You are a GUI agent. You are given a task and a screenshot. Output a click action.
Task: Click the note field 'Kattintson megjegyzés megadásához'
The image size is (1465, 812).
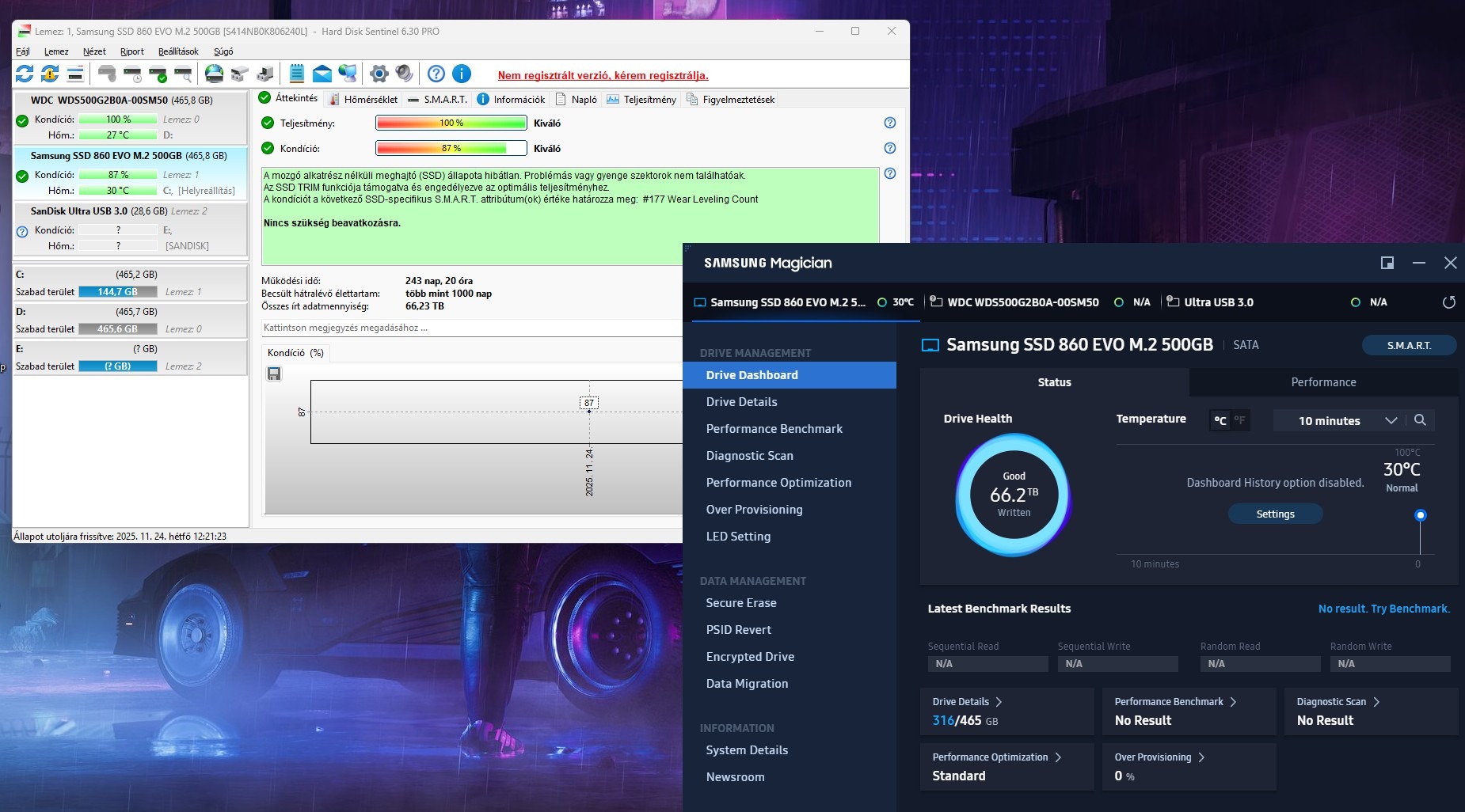[x=472, y=328]
